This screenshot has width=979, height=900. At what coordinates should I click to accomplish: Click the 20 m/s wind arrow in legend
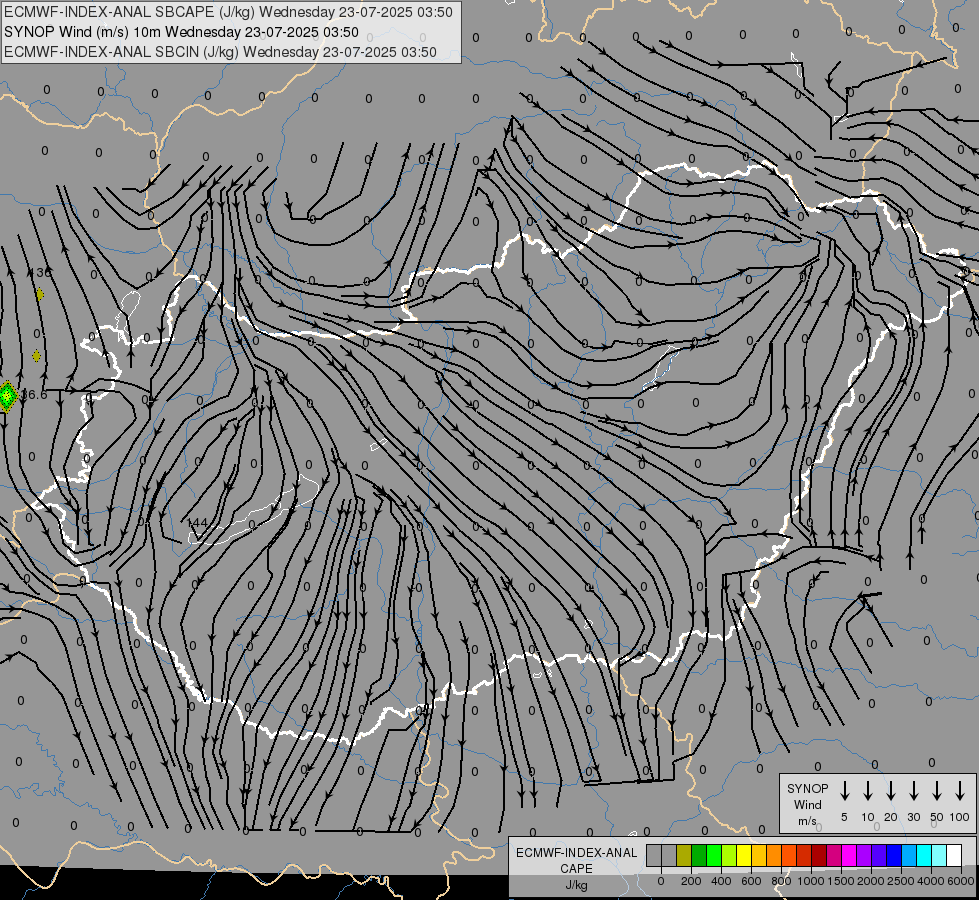[x=891, y=791]
